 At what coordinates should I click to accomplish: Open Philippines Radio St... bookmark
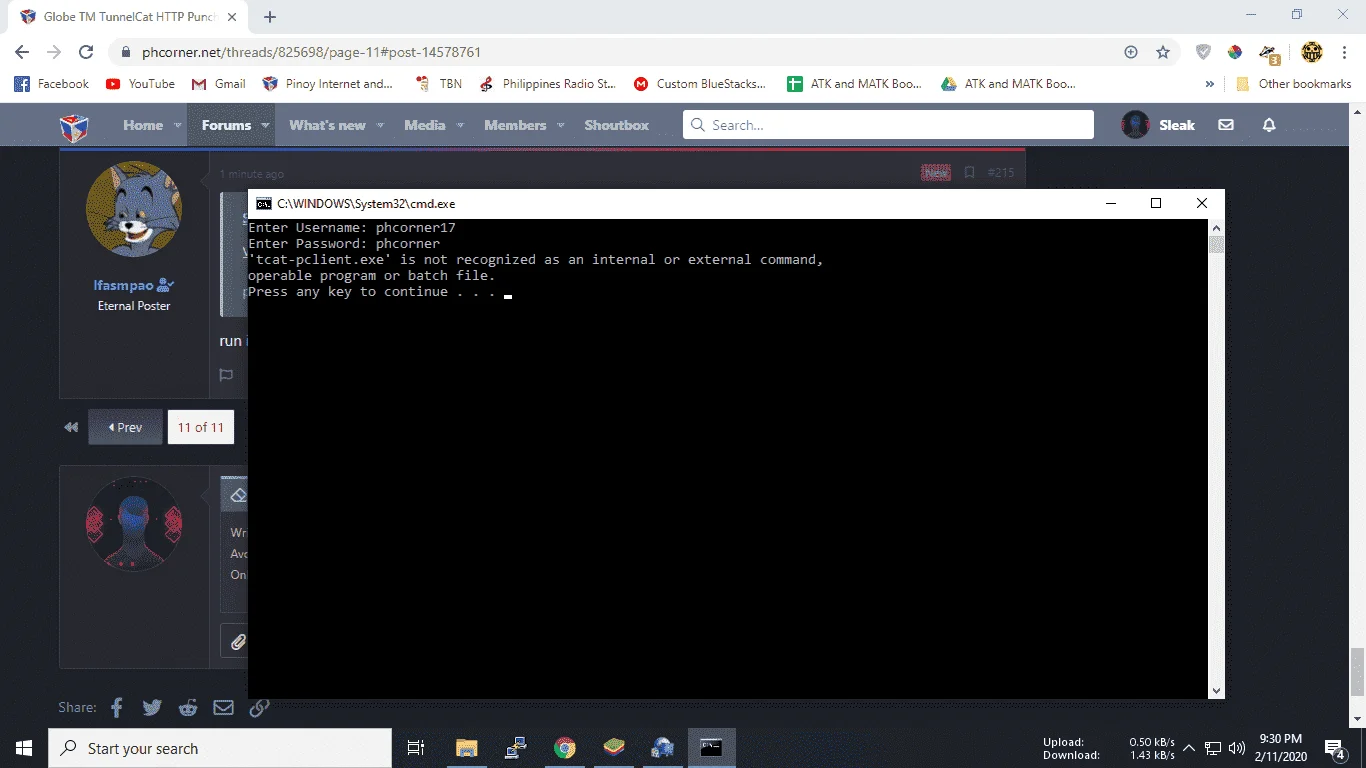547,84
